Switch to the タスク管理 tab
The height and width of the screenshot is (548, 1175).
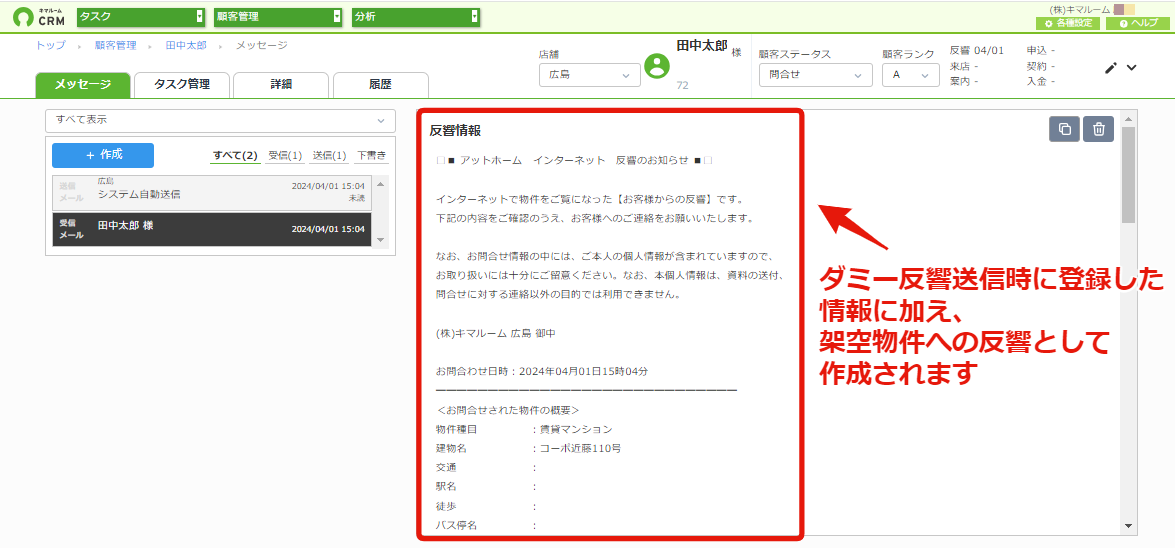181,85
